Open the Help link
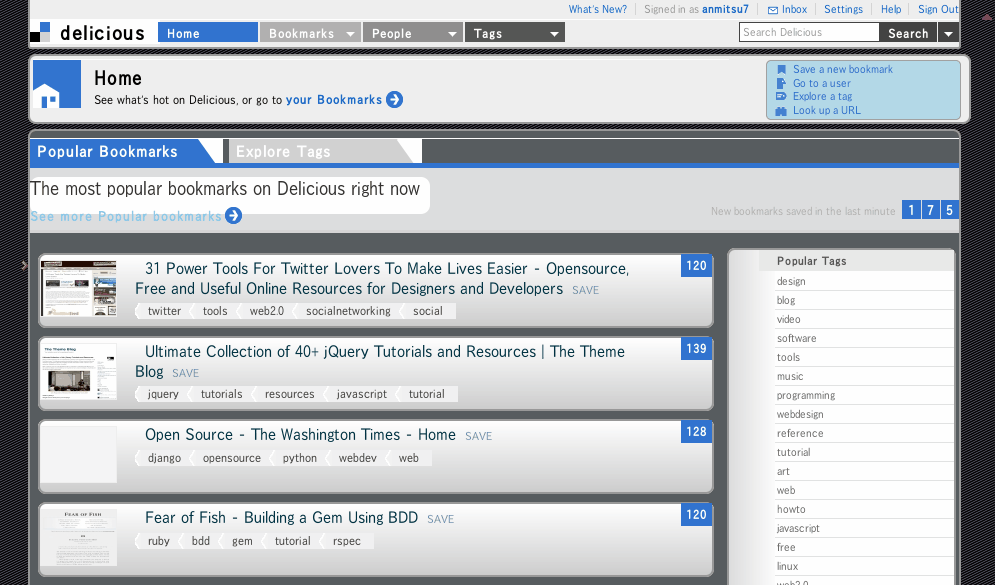Viewport: 995px width, 585px height. pyautogui.click(x=891, y=10)
